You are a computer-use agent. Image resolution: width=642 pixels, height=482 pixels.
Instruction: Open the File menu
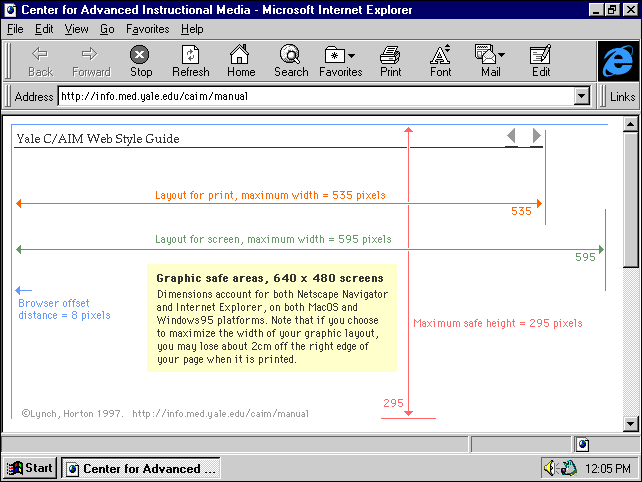(15, 29)
